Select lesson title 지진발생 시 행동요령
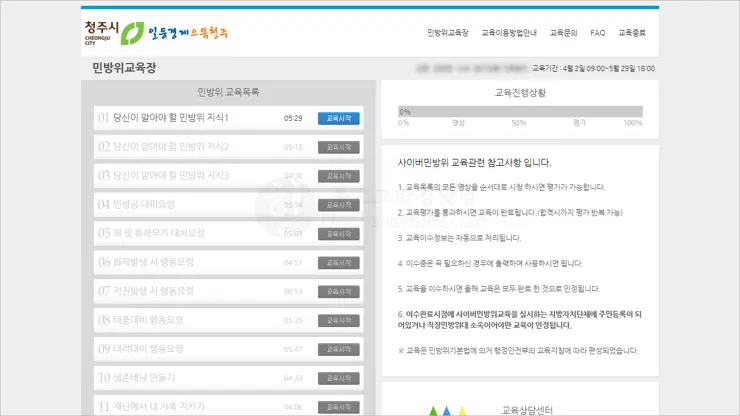The width and height of the screenshot is (740, 416). tap(153, 290)
